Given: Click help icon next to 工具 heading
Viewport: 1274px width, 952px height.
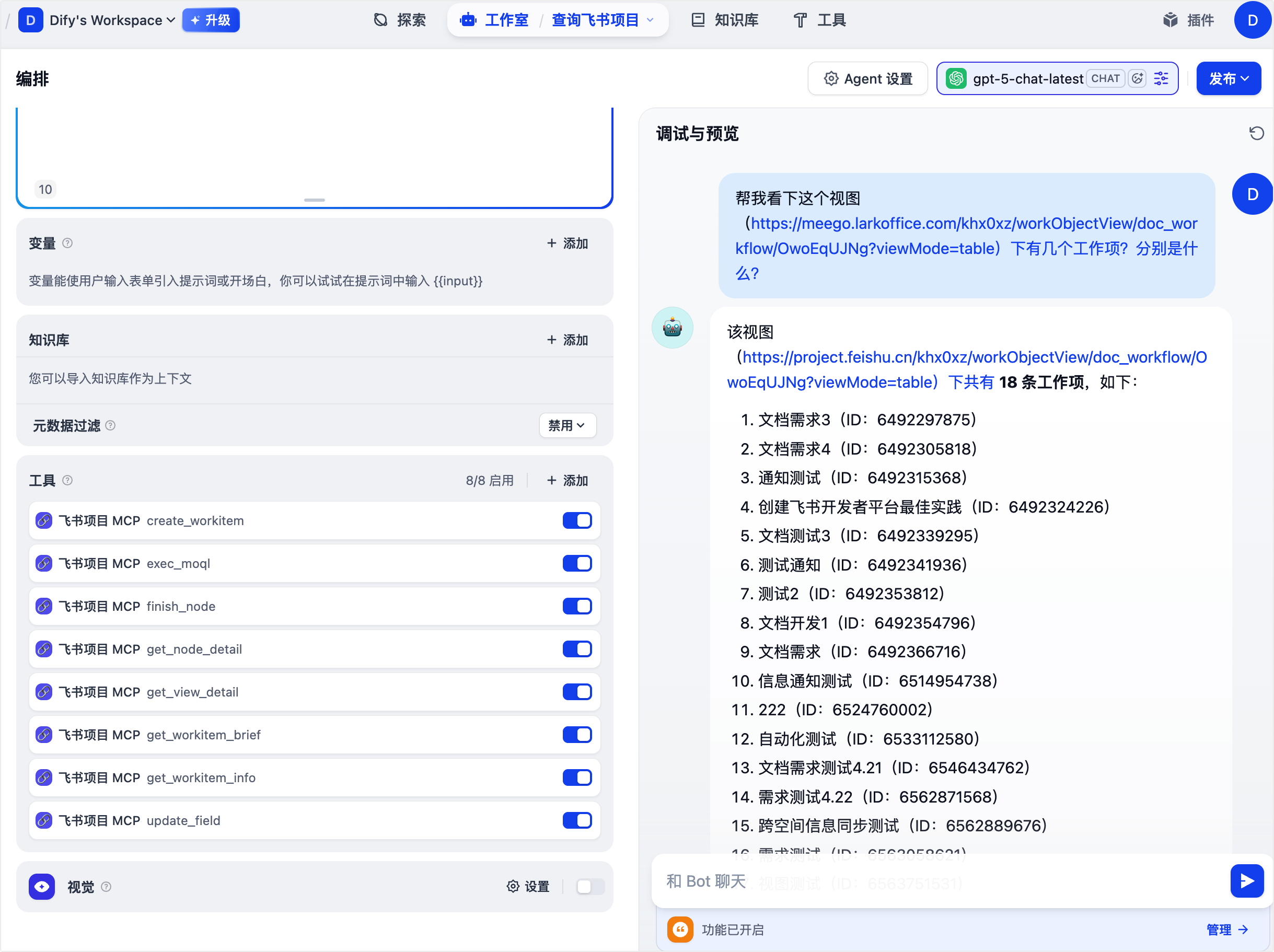Looking at the screenshot, I should (x=67, y=480).
